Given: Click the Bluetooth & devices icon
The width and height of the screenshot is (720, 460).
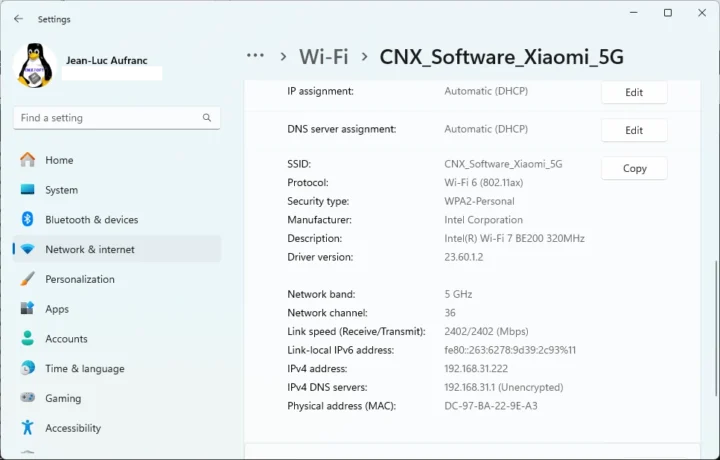Looking at the screenshot, I should click(x=28, y=219).
